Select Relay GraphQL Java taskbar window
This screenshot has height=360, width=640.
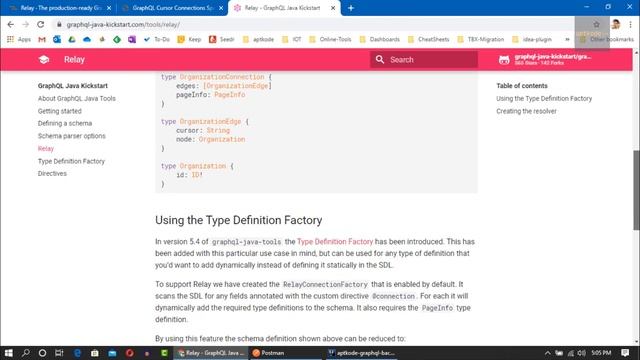[211, 353]
